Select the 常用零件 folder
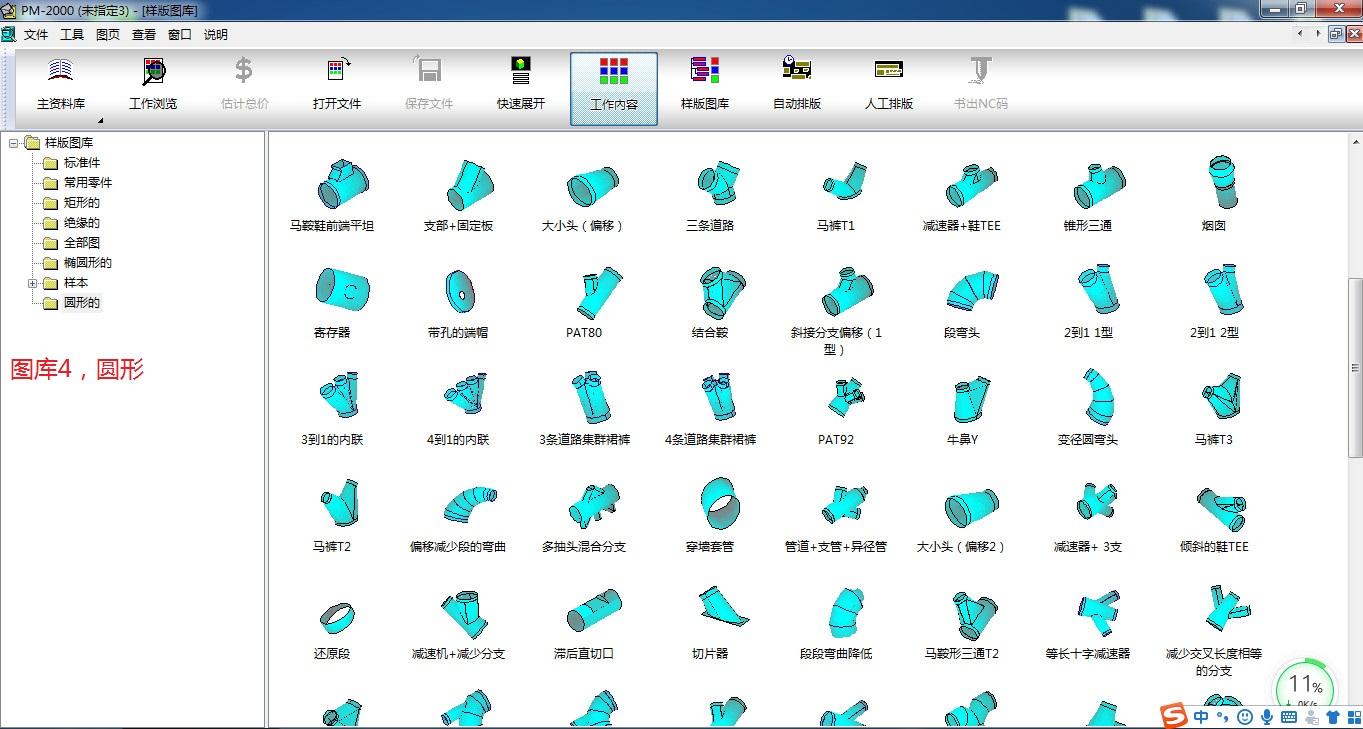This screenshot has width=1363, height=729. click(x=77, y=183)
